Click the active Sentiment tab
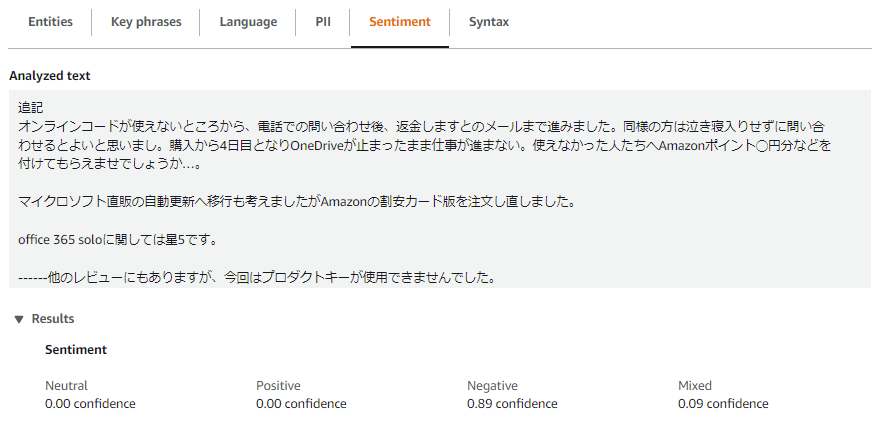 point(399,22)
